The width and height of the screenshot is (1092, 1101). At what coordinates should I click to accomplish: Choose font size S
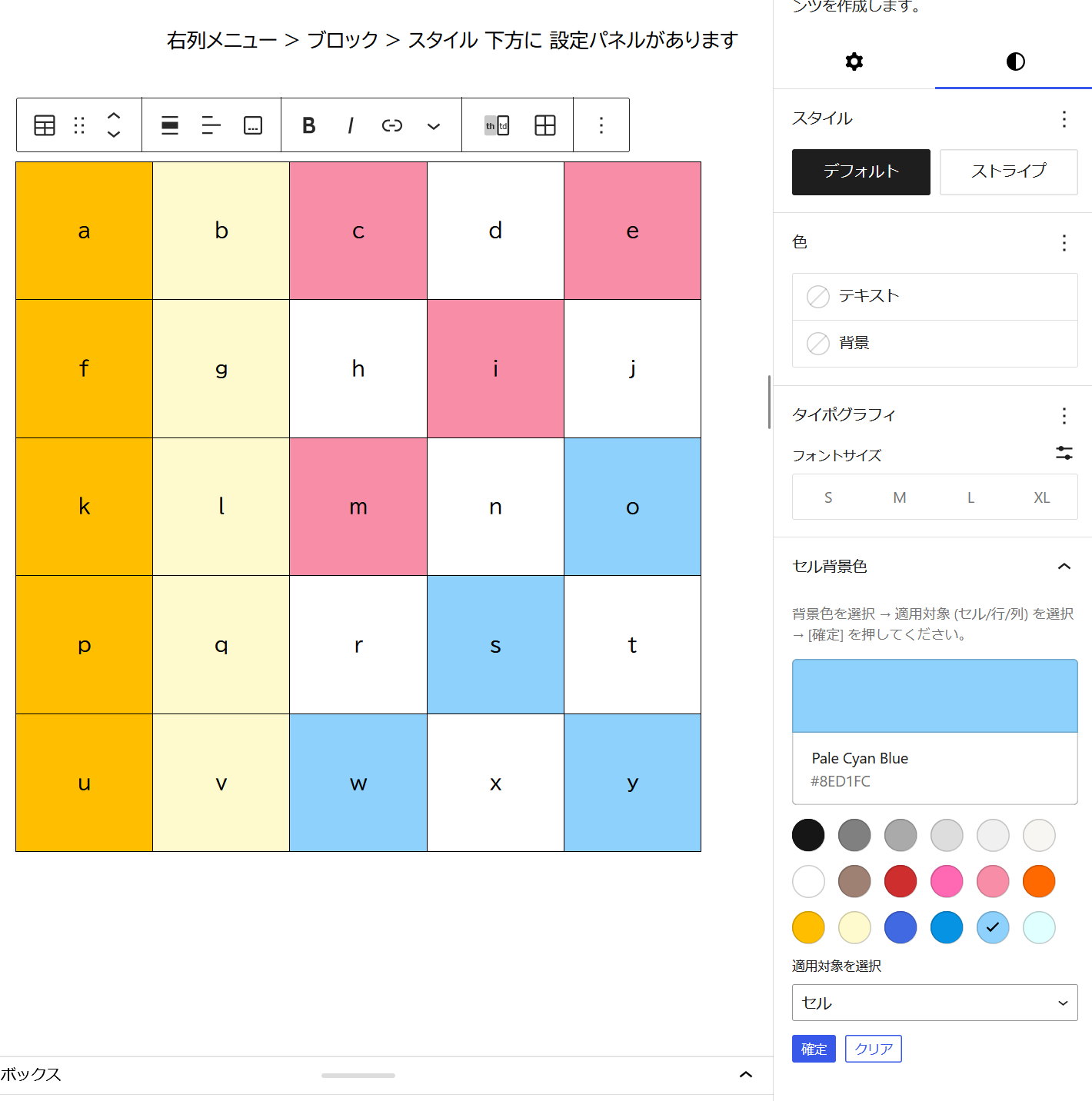coord(828,497)
